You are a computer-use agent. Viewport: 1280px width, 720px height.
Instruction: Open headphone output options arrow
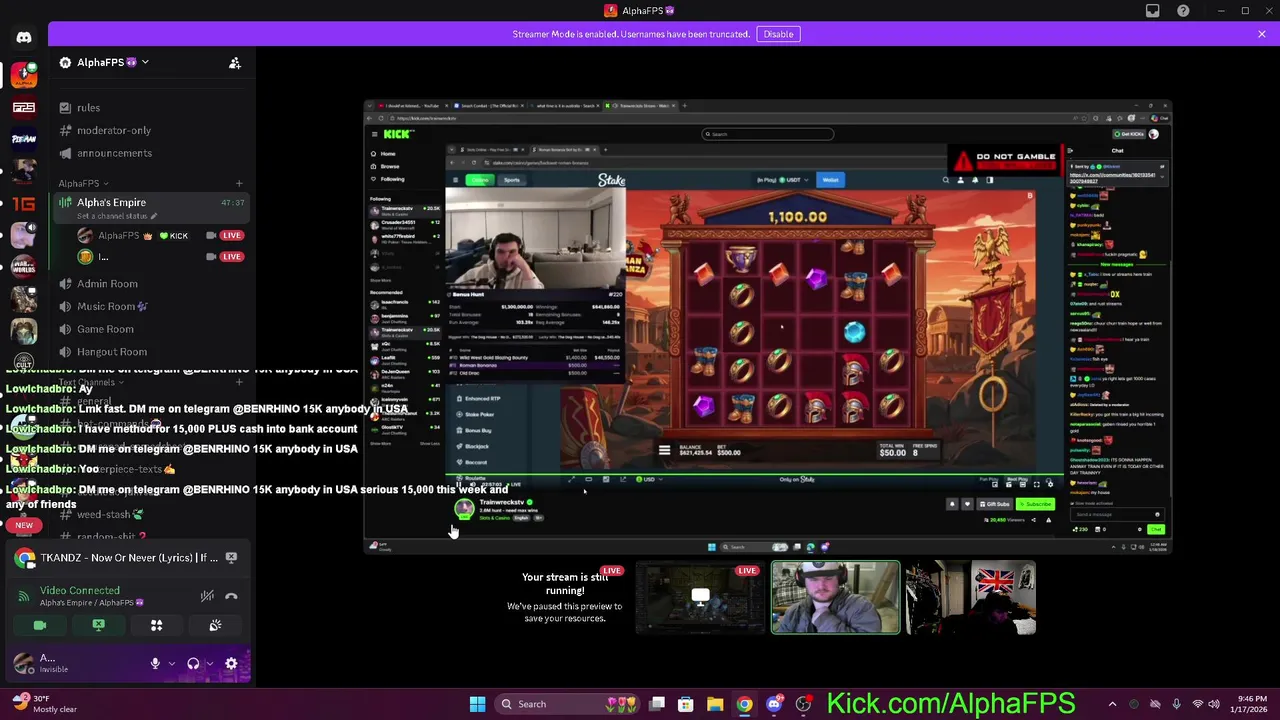(x=209, y=663)
